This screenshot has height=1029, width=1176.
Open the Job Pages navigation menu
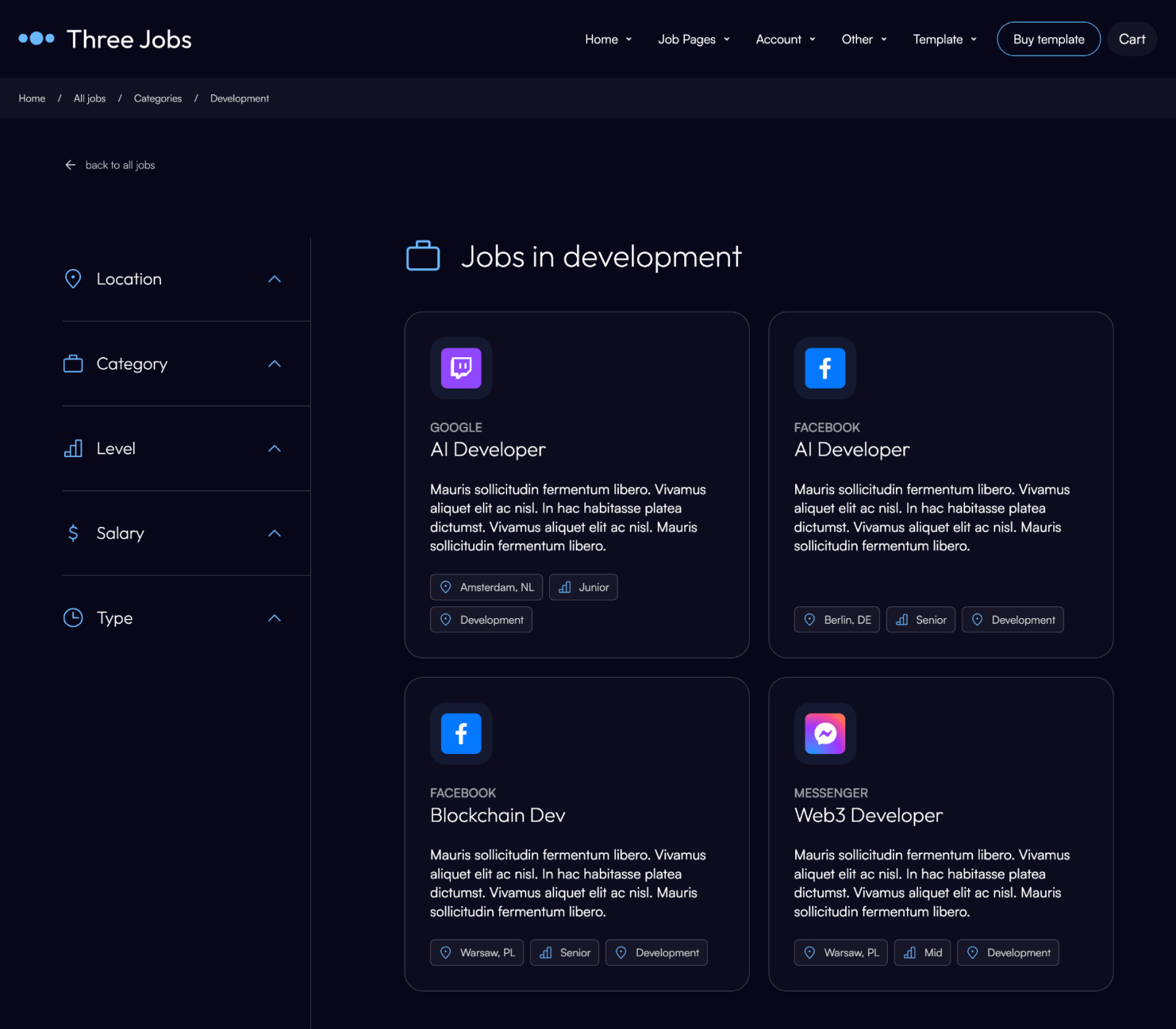694,39
